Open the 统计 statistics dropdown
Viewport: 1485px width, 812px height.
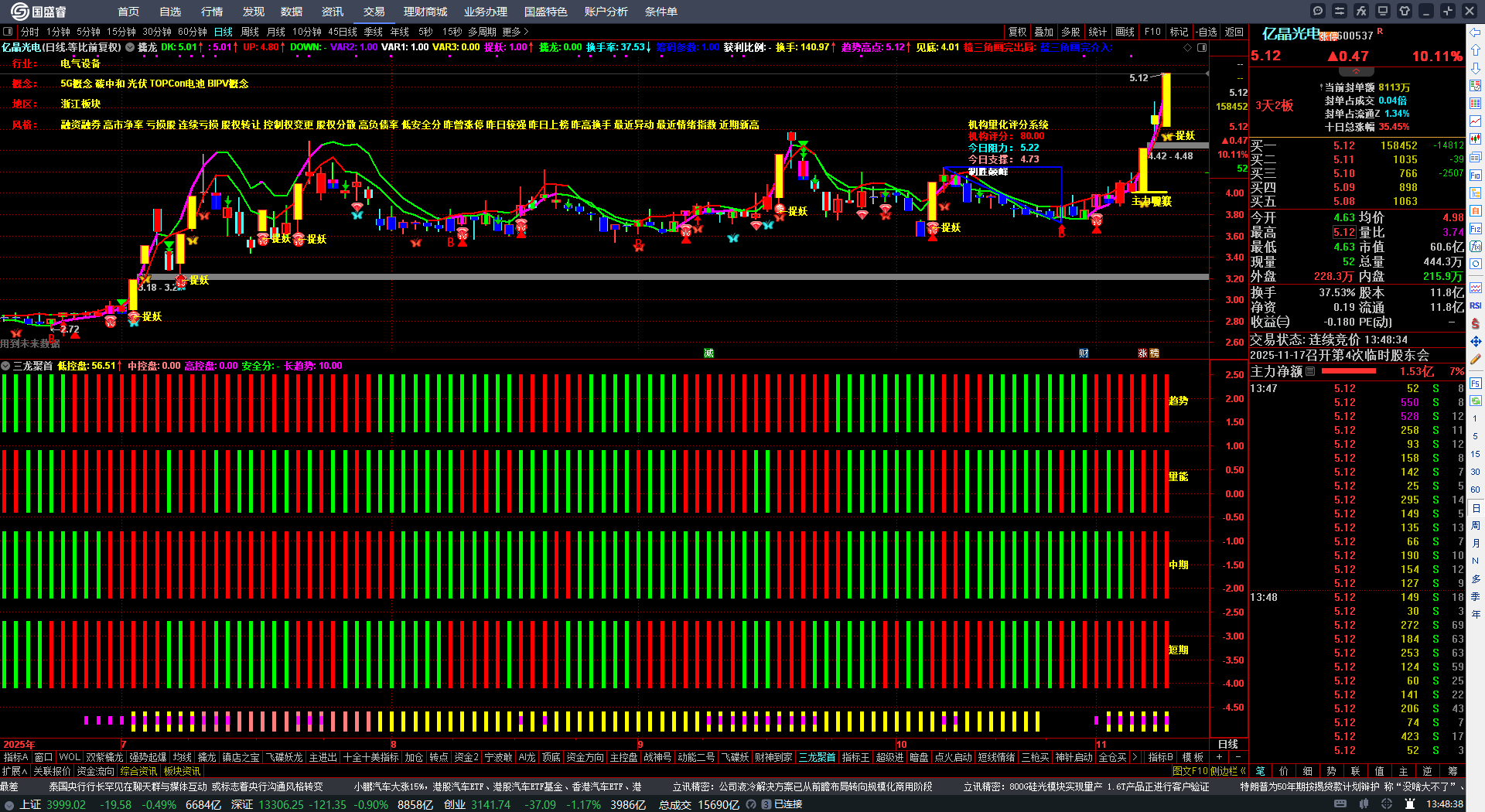tap(1098, 32)
